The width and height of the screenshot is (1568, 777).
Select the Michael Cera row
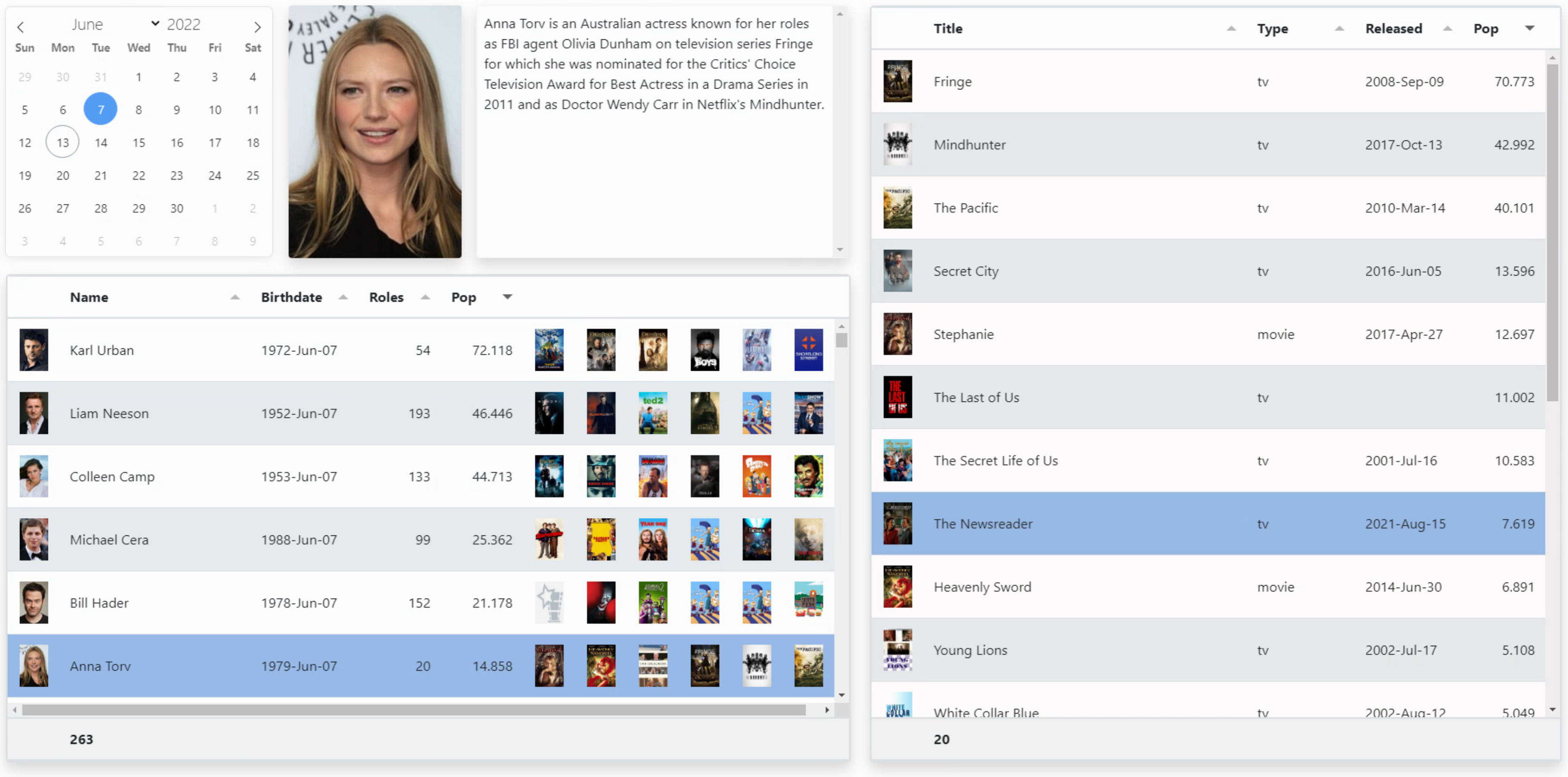421,540
